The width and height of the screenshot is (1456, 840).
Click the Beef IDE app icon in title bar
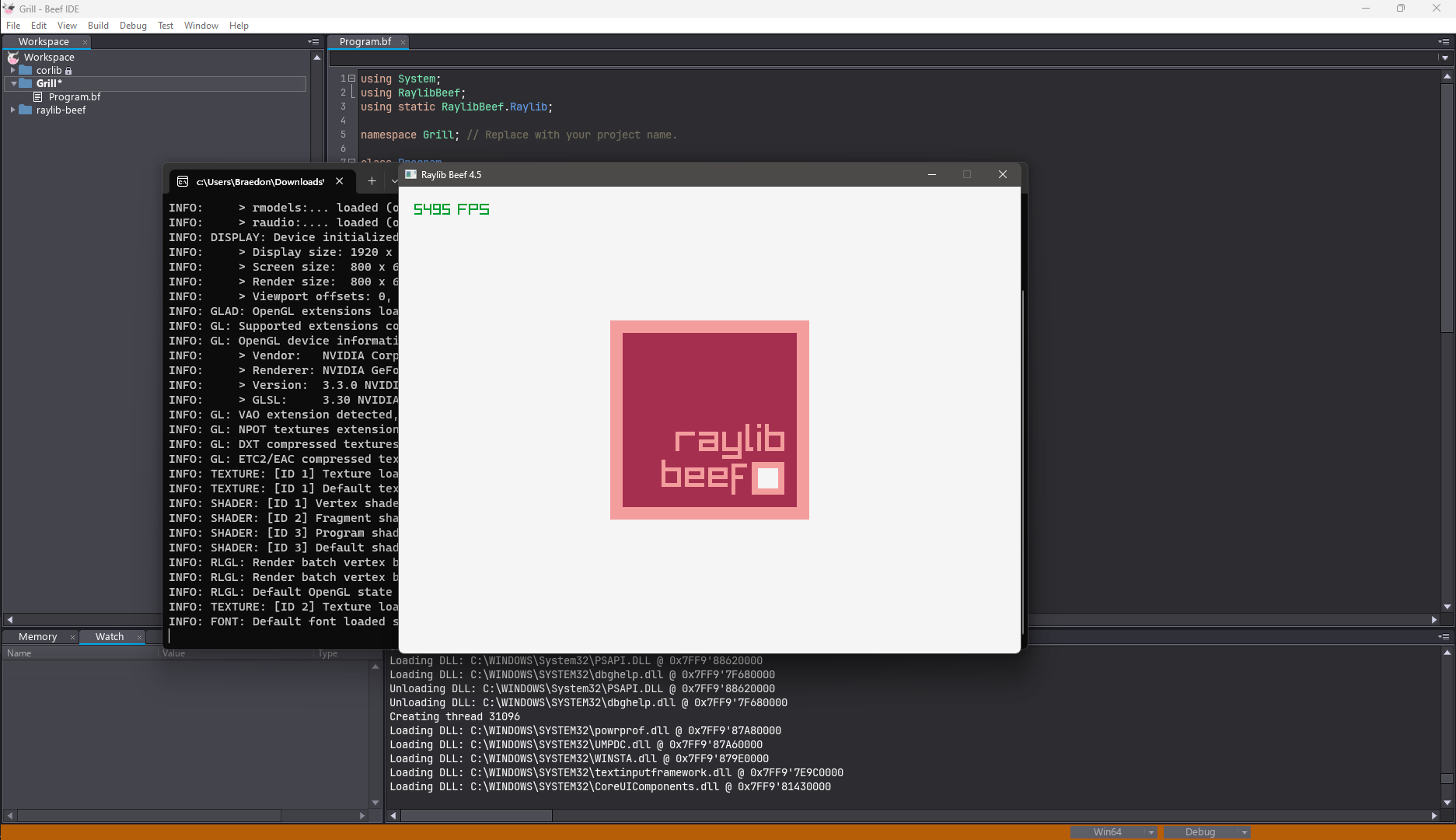coord(9,9)
